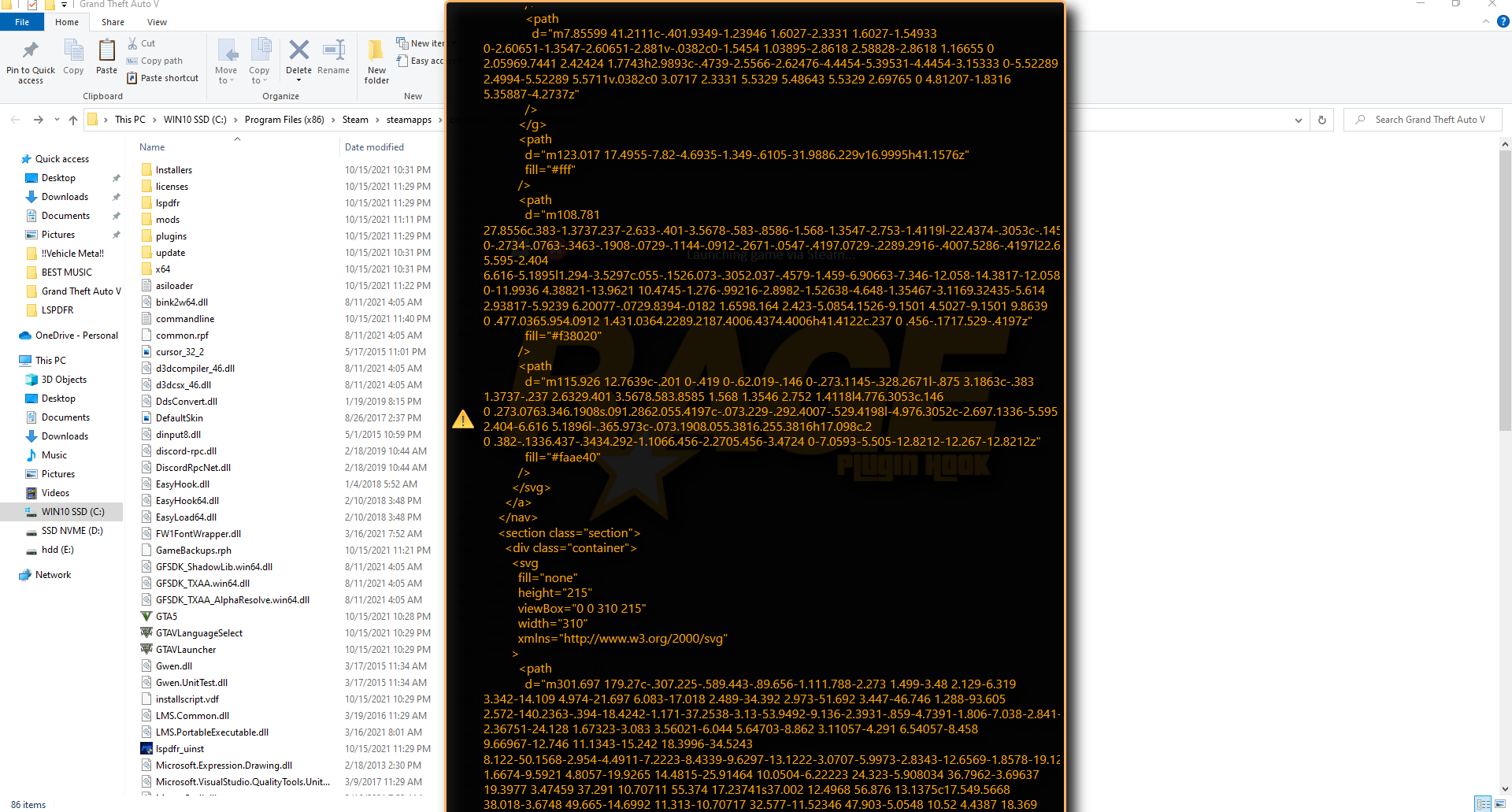Click Copy path in the ribbon
Viewport: 1512px width, 812px height.
point(155,61)
